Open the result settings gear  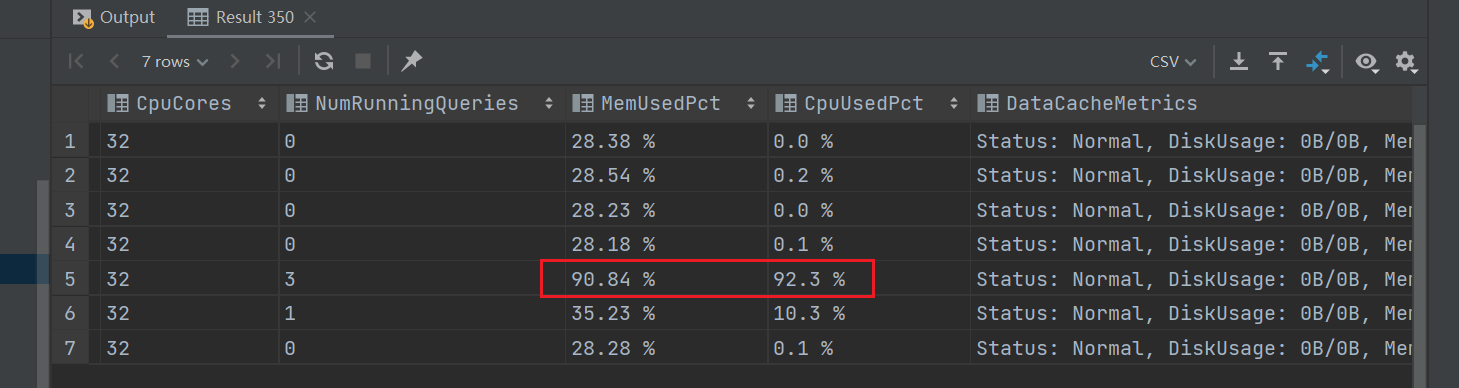click(x=1406, y=62)
